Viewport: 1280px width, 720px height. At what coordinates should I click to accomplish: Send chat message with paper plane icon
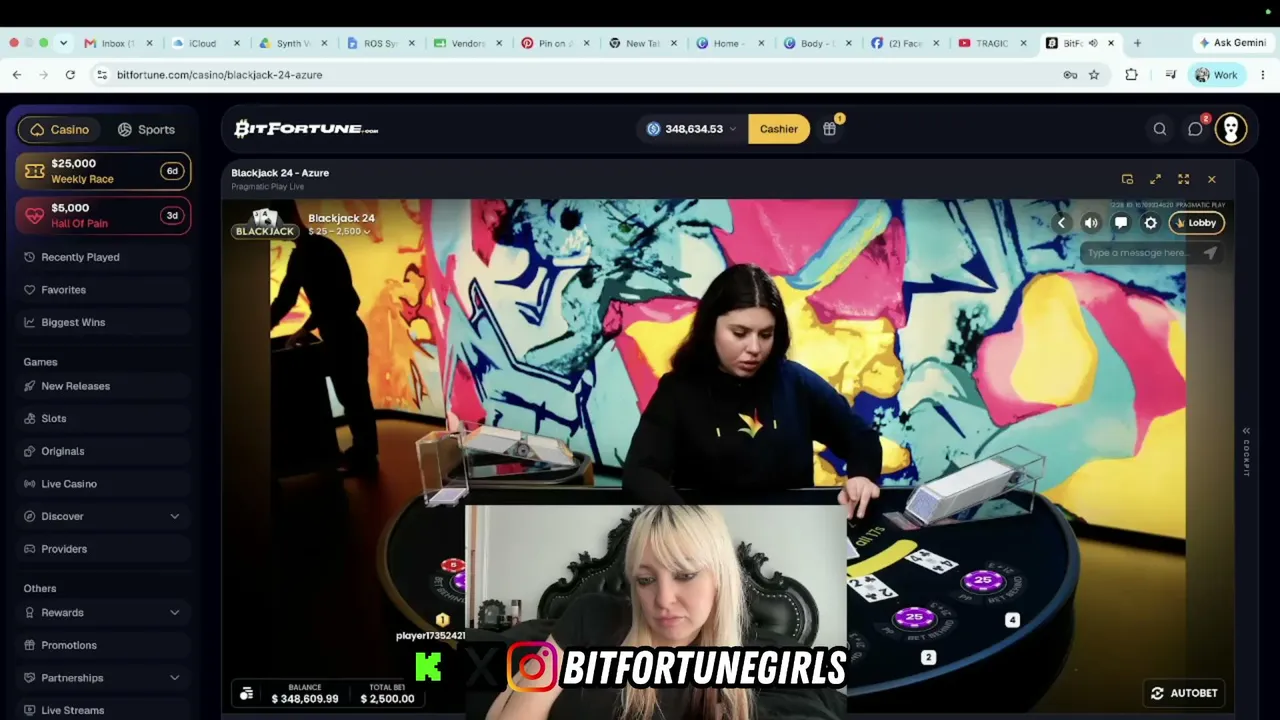[1210, 253]
